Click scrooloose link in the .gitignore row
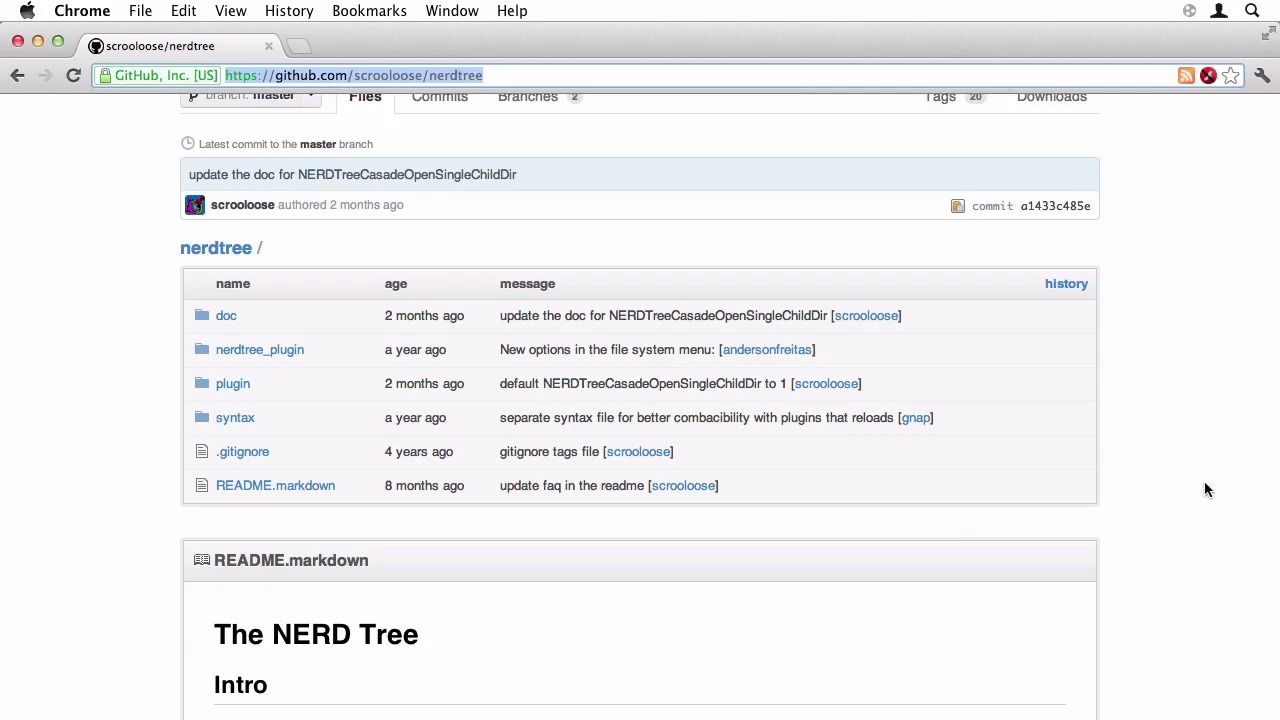1280x720 pixels. pos(638,452)
